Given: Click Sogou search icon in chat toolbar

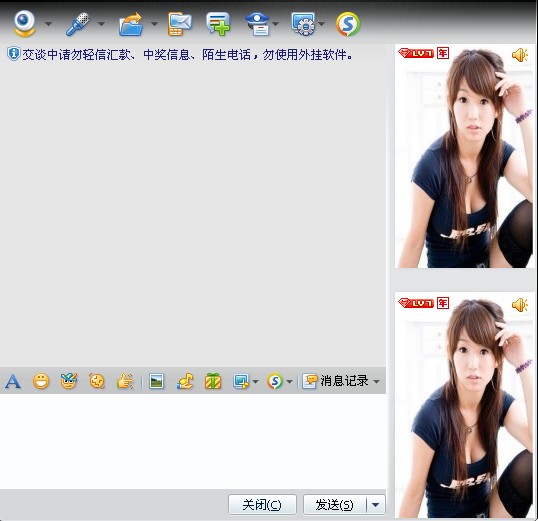Looking at the screenshot, I should click(x=275, y=381).
